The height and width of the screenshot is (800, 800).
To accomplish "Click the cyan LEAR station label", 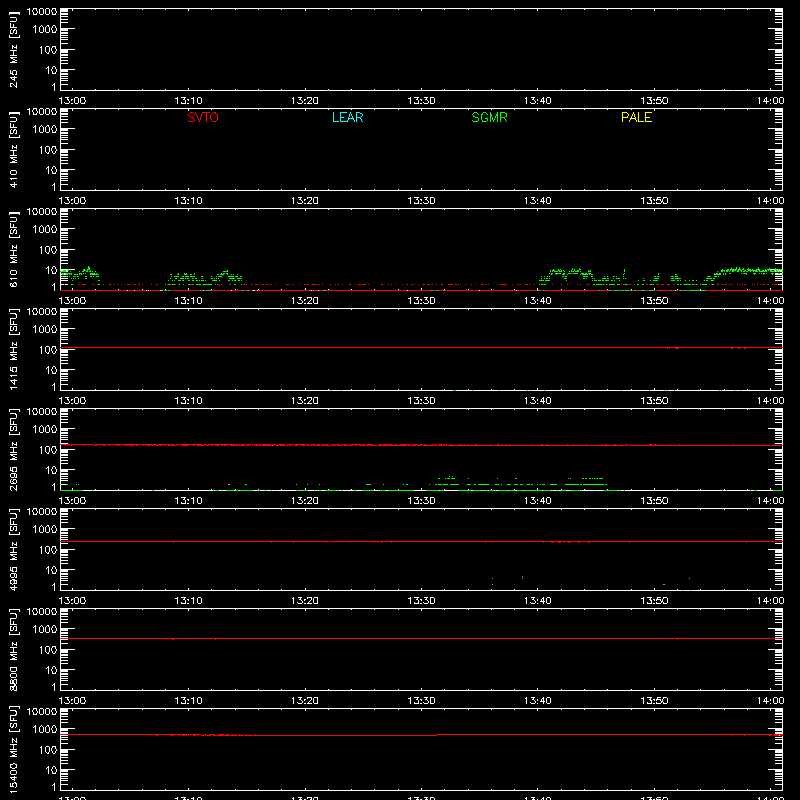I will click(x=347, y=117).
